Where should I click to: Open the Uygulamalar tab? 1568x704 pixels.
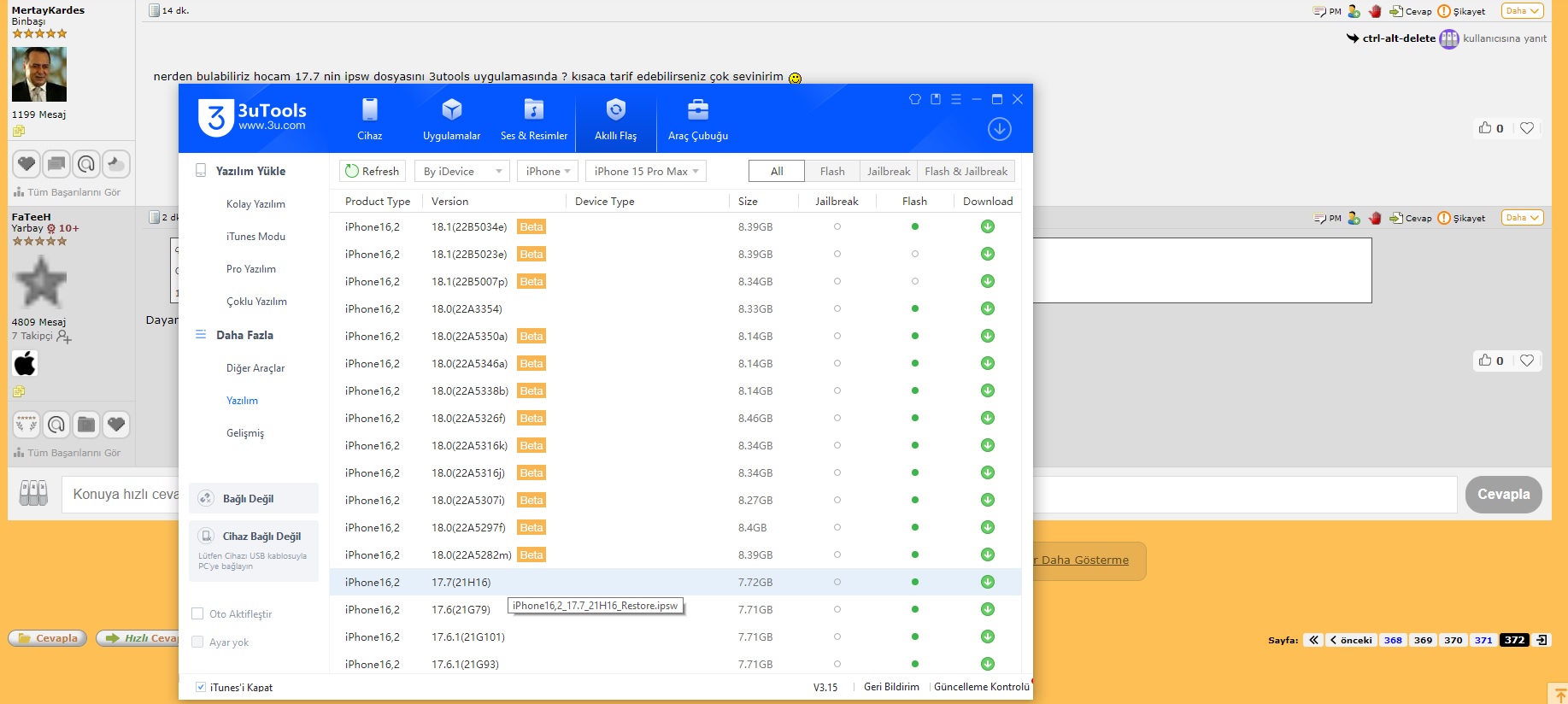tap(451, 119)
